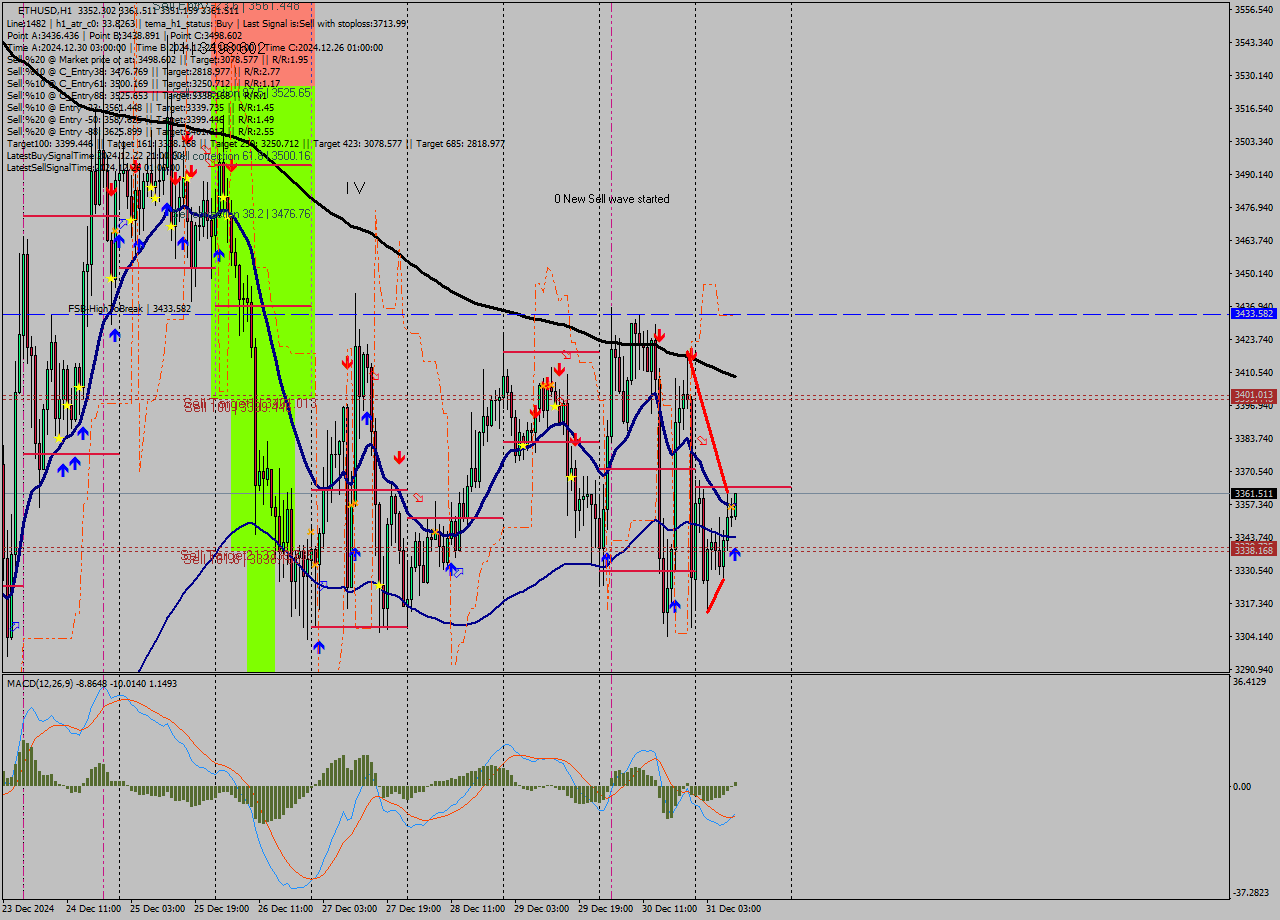Click the ETHUSD,H1 symbol title text
This screenshot has height=920, width=1280.
click(45, 11)
